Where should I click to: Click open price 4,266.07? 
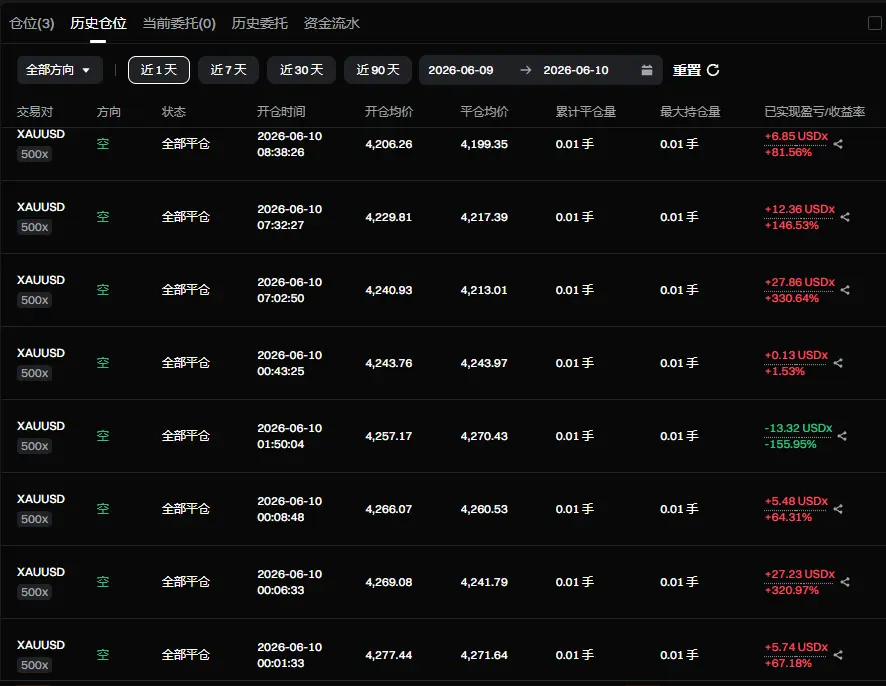coord(389,509)
